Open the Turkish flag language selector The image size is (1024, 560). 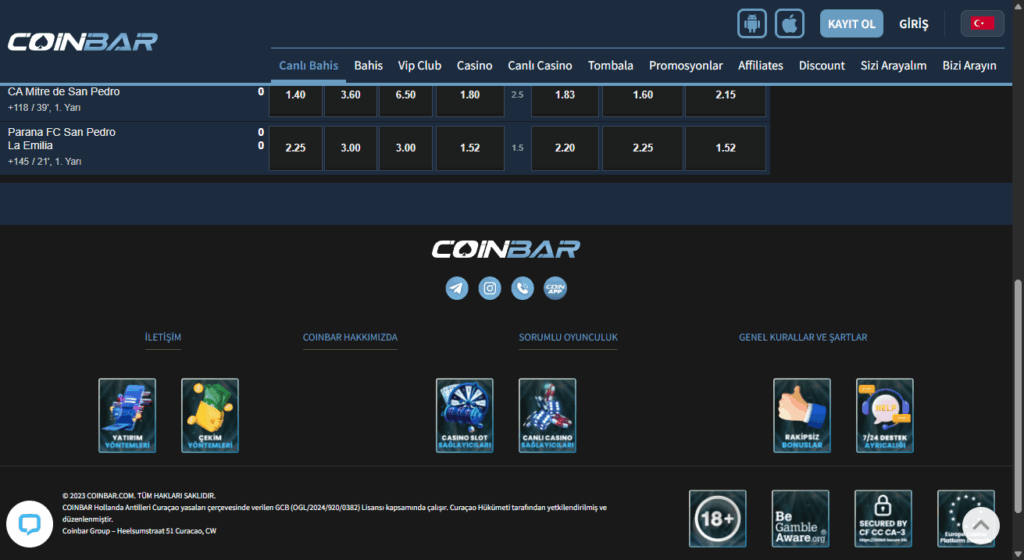coord(982,23)
